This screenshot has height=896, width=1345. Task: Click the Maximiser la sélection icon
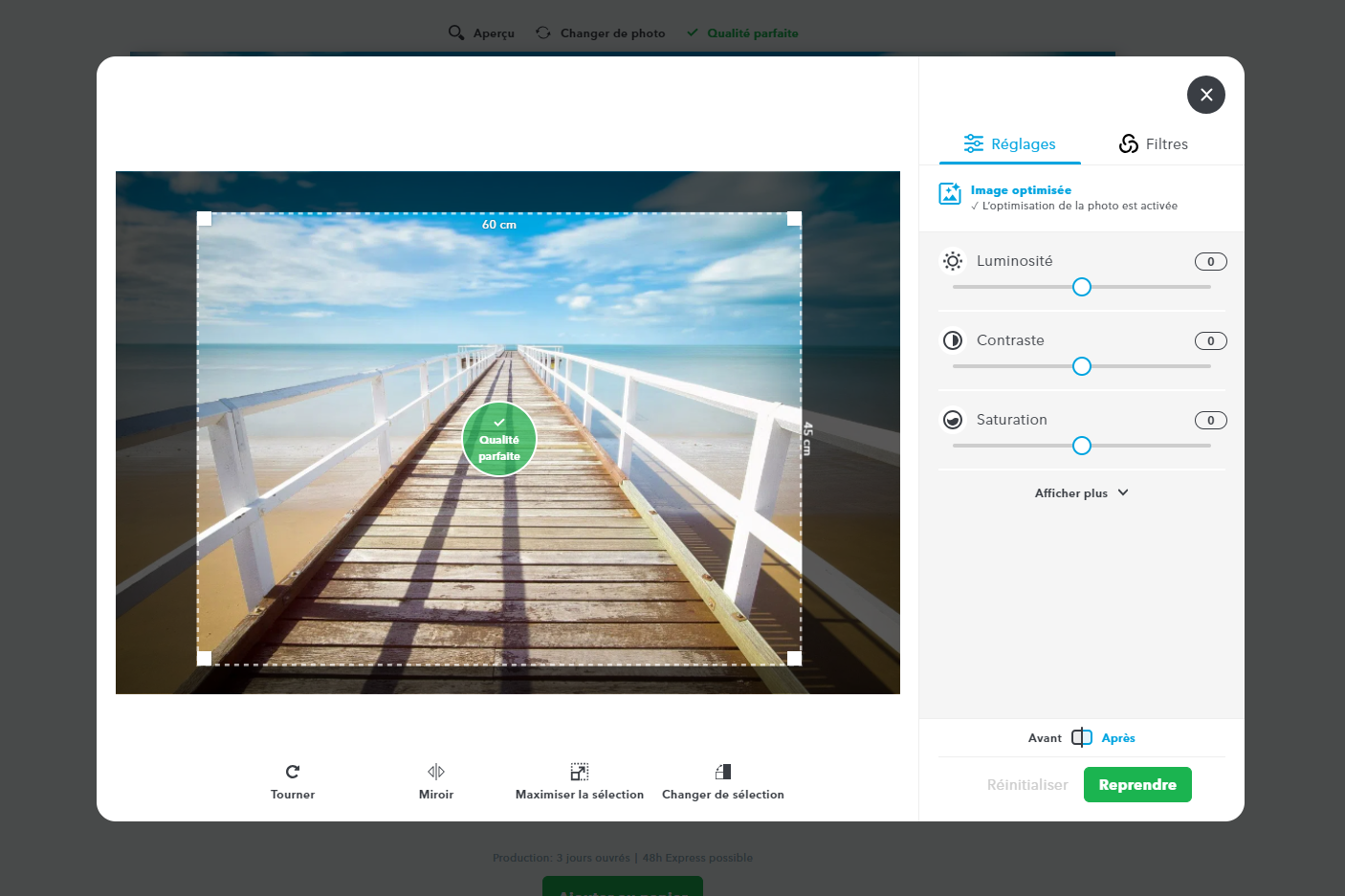point(580,772)
